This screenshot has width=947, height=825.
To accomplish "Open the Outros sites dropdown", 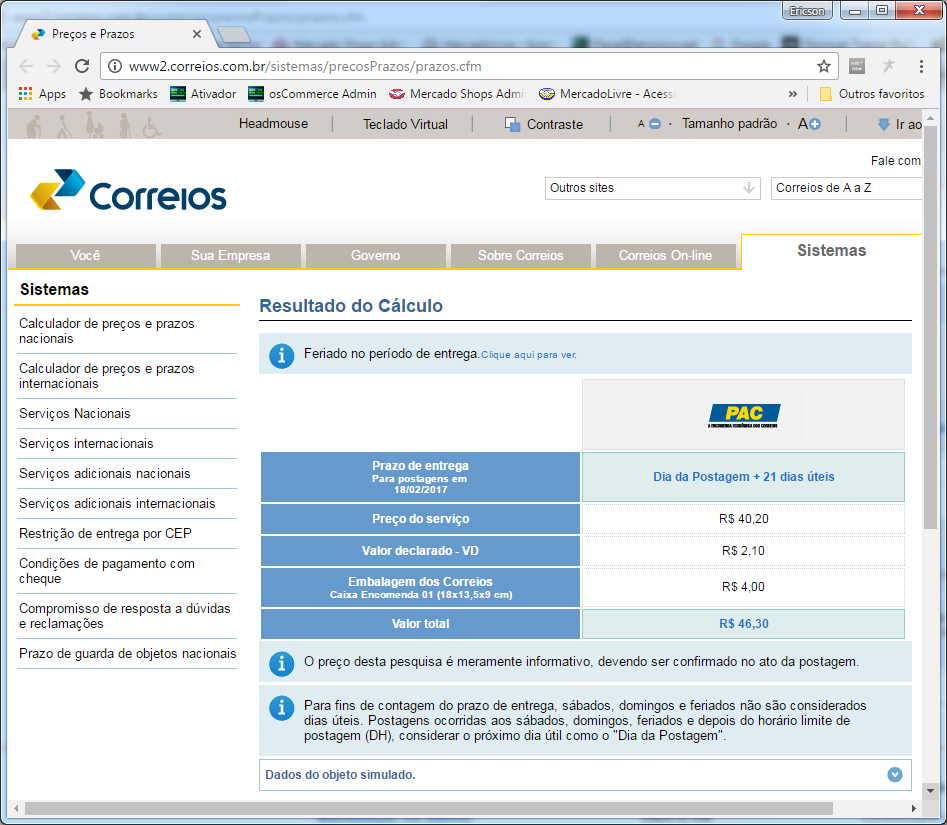I will pos(652,188).
